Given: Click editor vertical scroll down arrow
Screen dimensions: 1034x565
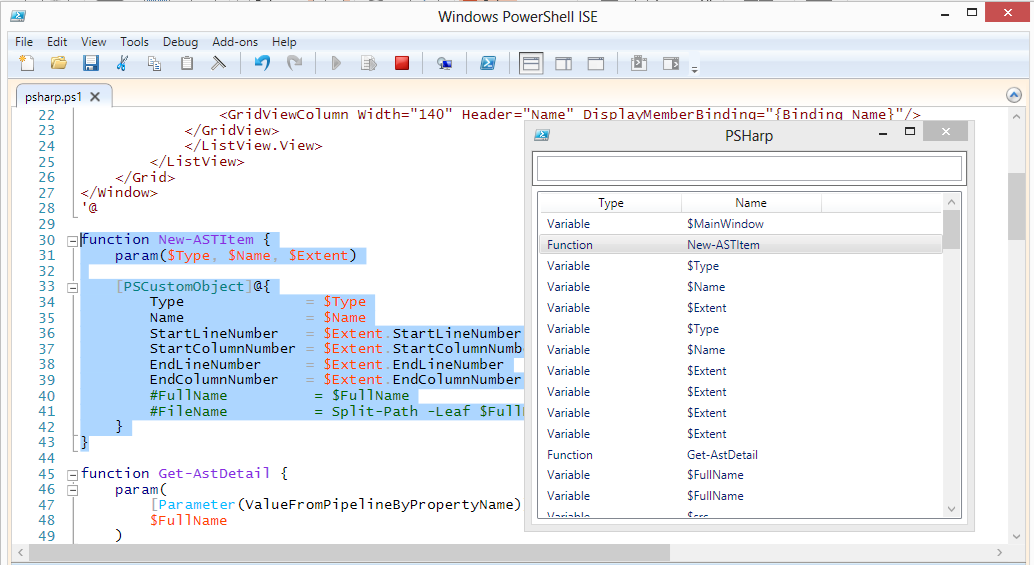Looking at the screenshot, I should coord(1016,537).
